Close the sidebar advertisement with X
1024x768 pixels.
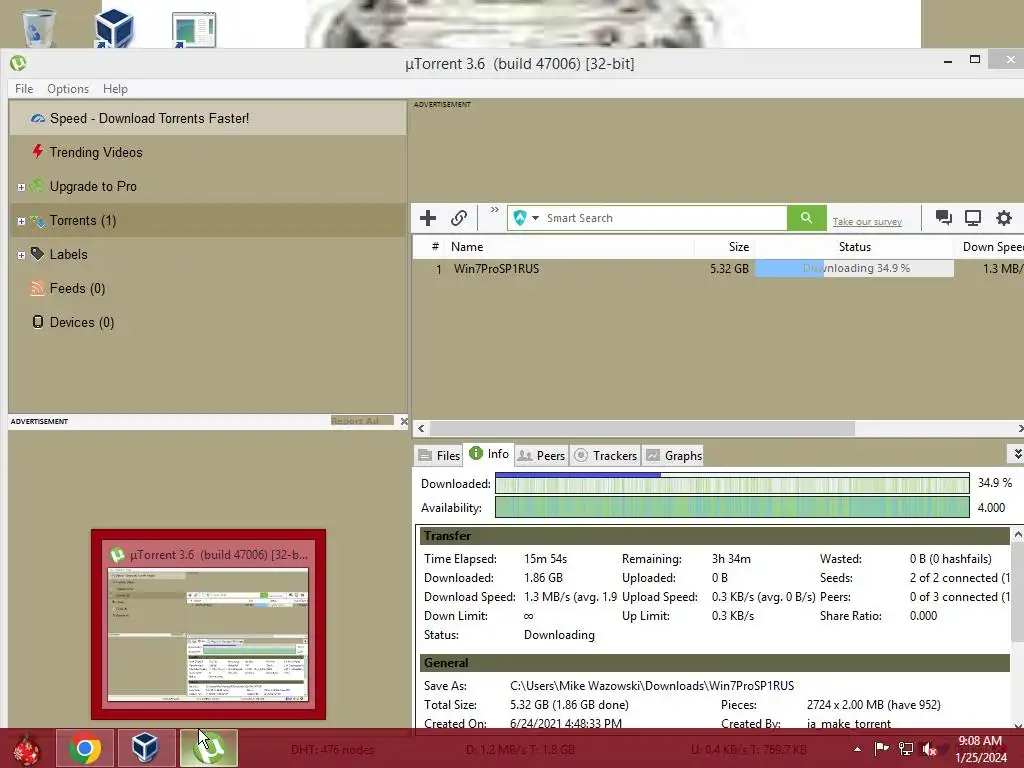tap(404, 421)
